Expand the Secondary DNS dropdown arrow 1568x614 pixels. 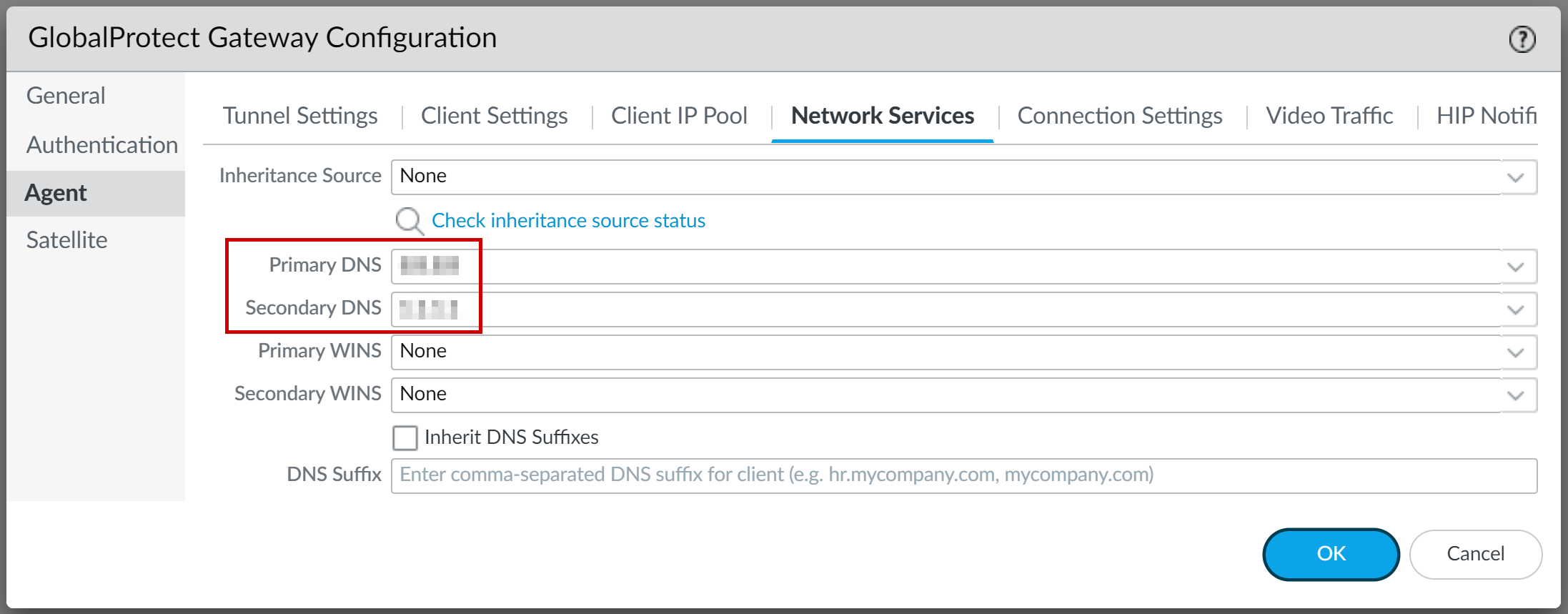(x=1515, y=310)
